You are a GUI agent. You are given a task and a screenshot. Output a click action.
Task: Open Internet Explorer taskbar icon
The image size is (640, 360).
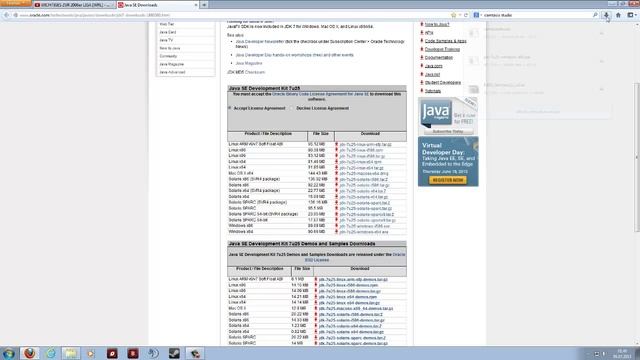[x=51, y=353]
